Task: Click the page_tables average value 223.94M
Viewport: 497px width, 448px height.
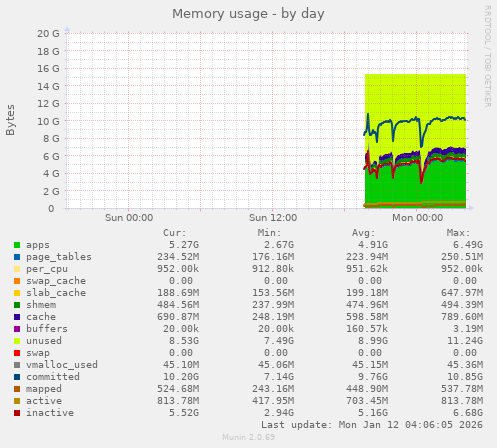Action: [367, 257]
